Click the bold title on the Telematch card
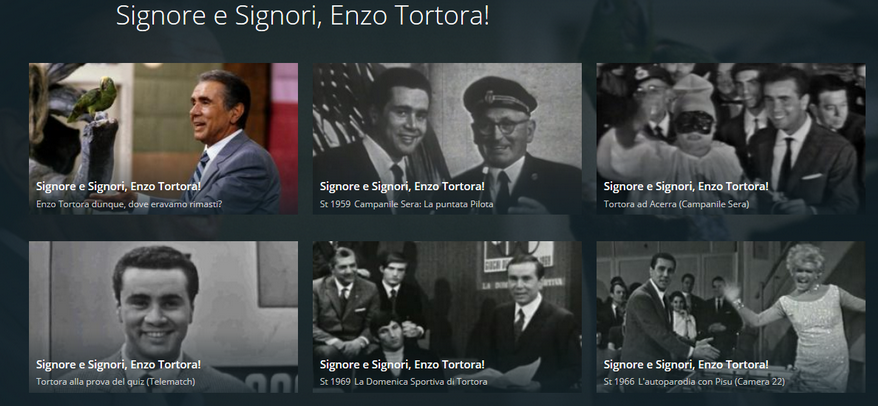The image size is (878, 406). pyautogui.click(x=118, y=365)
